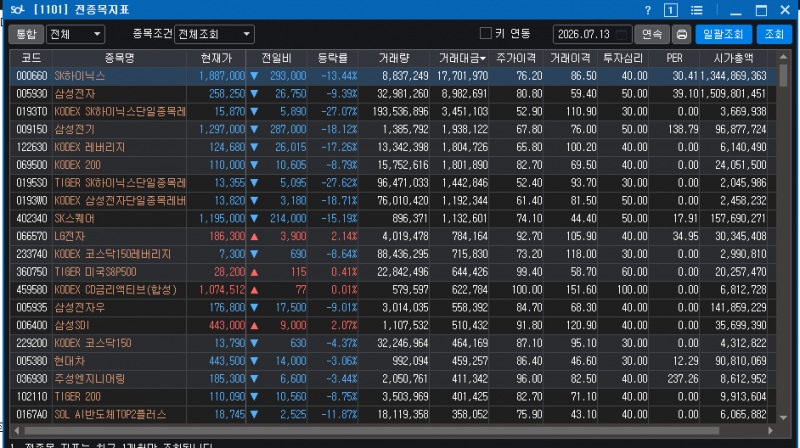
Task: Click the 일괄조회 button
Action: pyautogui.click(x=723, y=34)
